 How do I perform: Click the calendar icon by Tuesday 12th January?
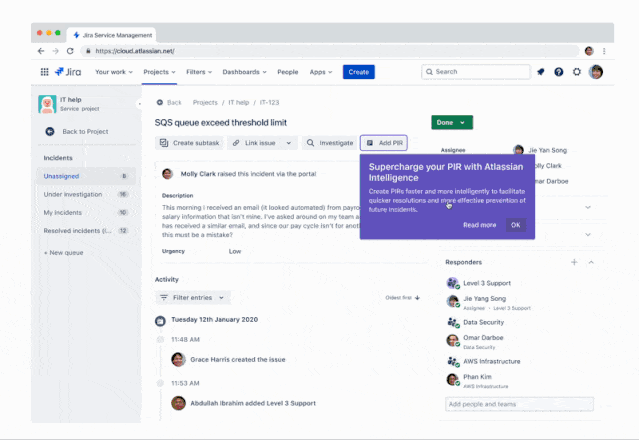[x=160, y=321]
